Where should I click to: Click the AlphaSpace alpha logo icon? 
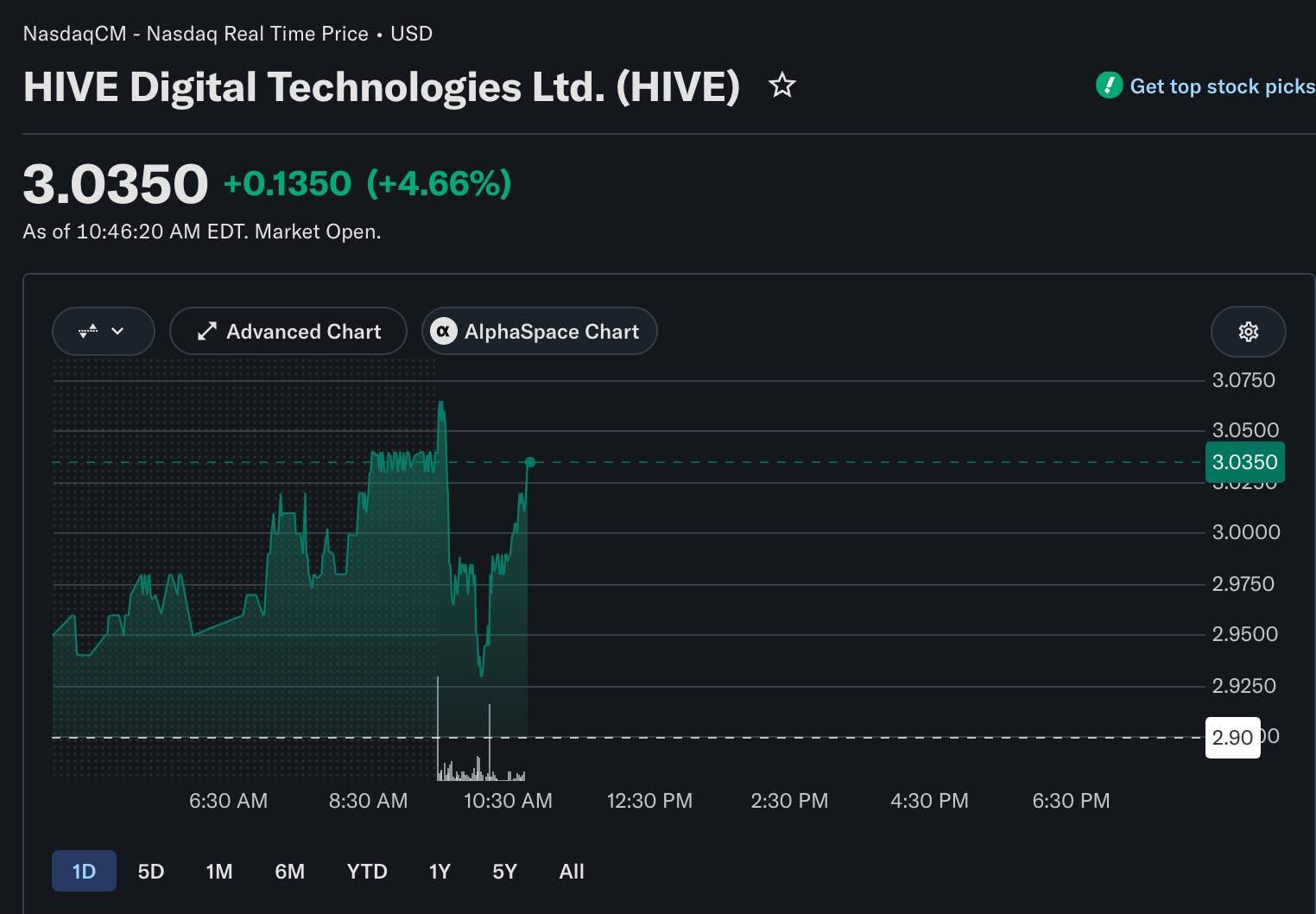[444, 332]
